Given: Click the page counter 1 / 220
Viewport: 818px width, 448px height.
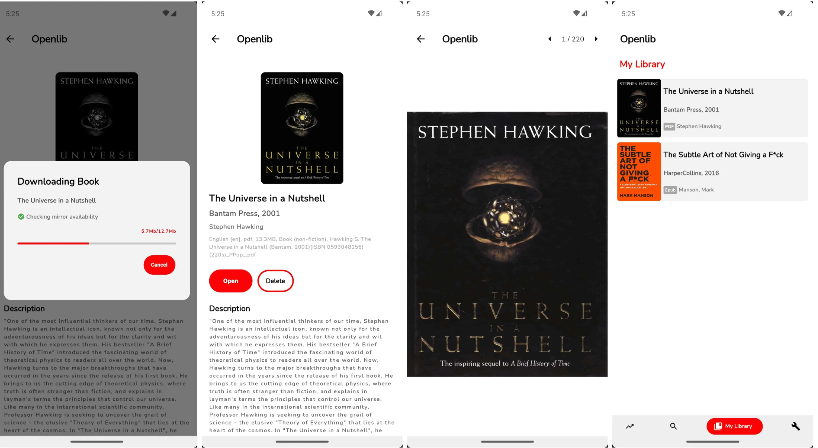Looking at the screenshot, I should pyautogui.click(x=573, y=39).
